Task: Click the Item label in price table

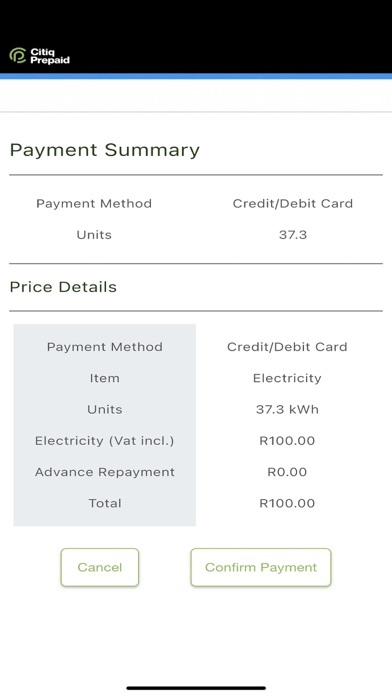Action: pyautogui.click(x=105, y=378)
